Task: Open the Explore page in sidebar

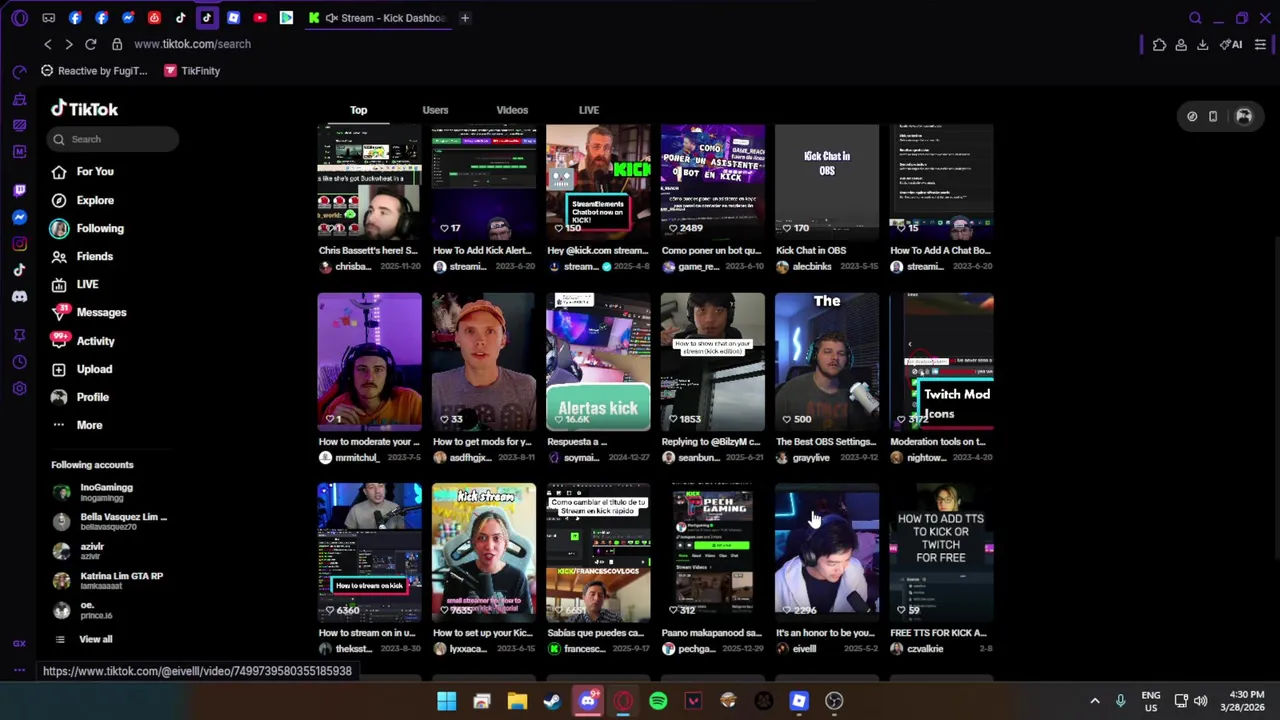Action: pyautogui.click(x=83, y=200)
